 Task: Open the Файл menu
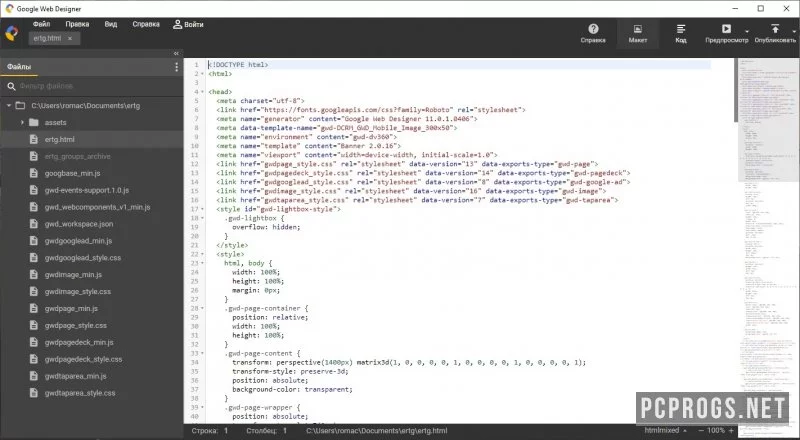[41, 24]
